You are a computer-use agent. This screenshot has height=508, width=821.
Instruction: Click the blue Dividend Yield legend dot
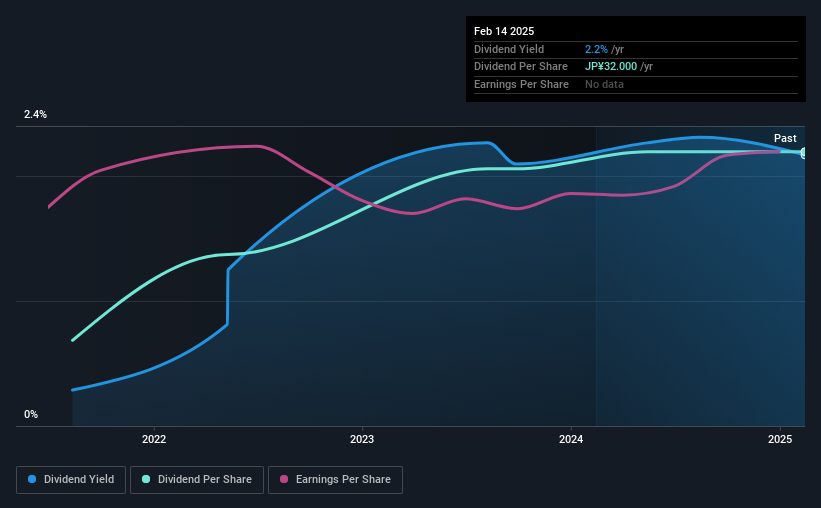32,479
